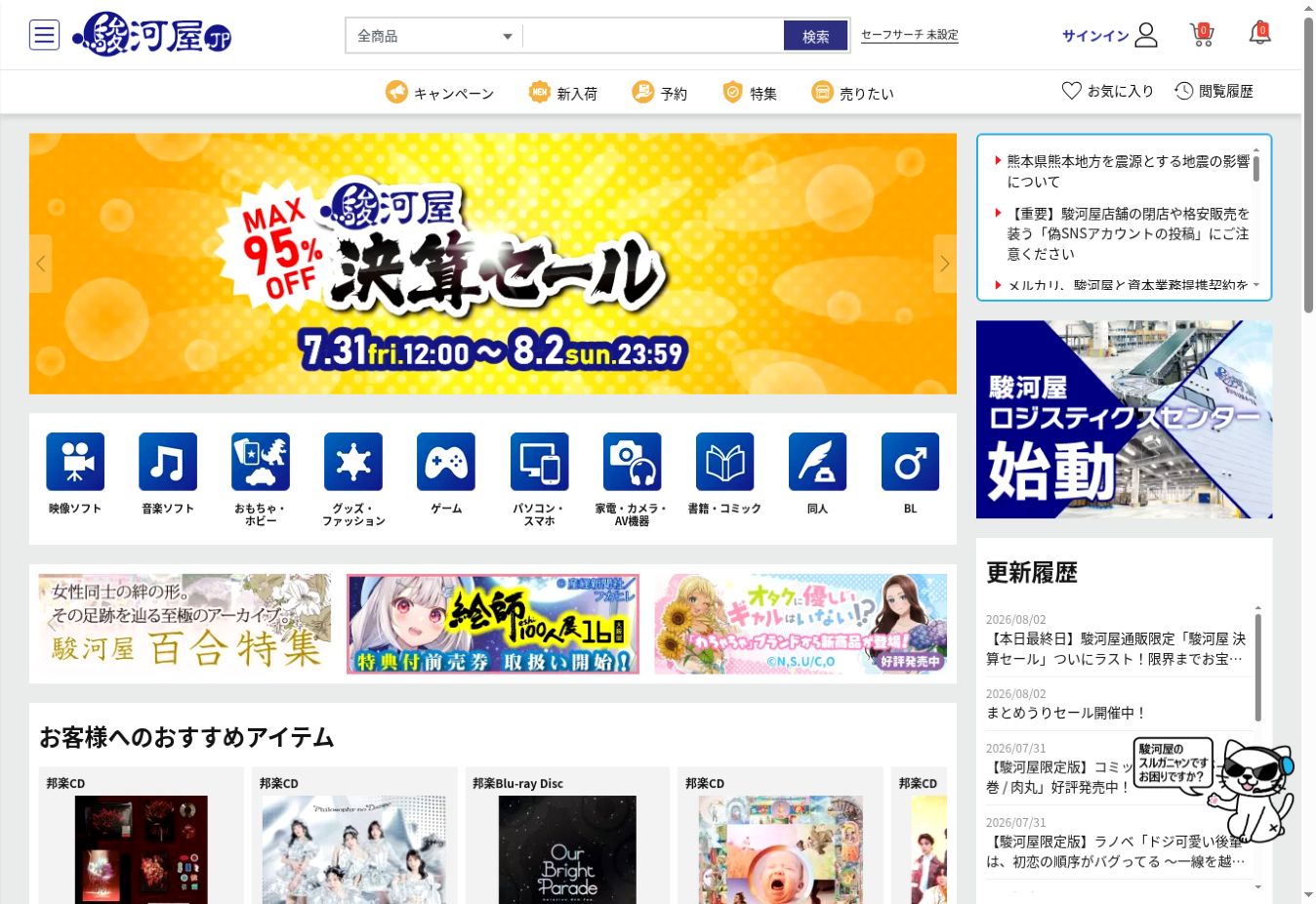Show next banner slide
This screenshot has height=904, width=1316.
pos(945,264)
